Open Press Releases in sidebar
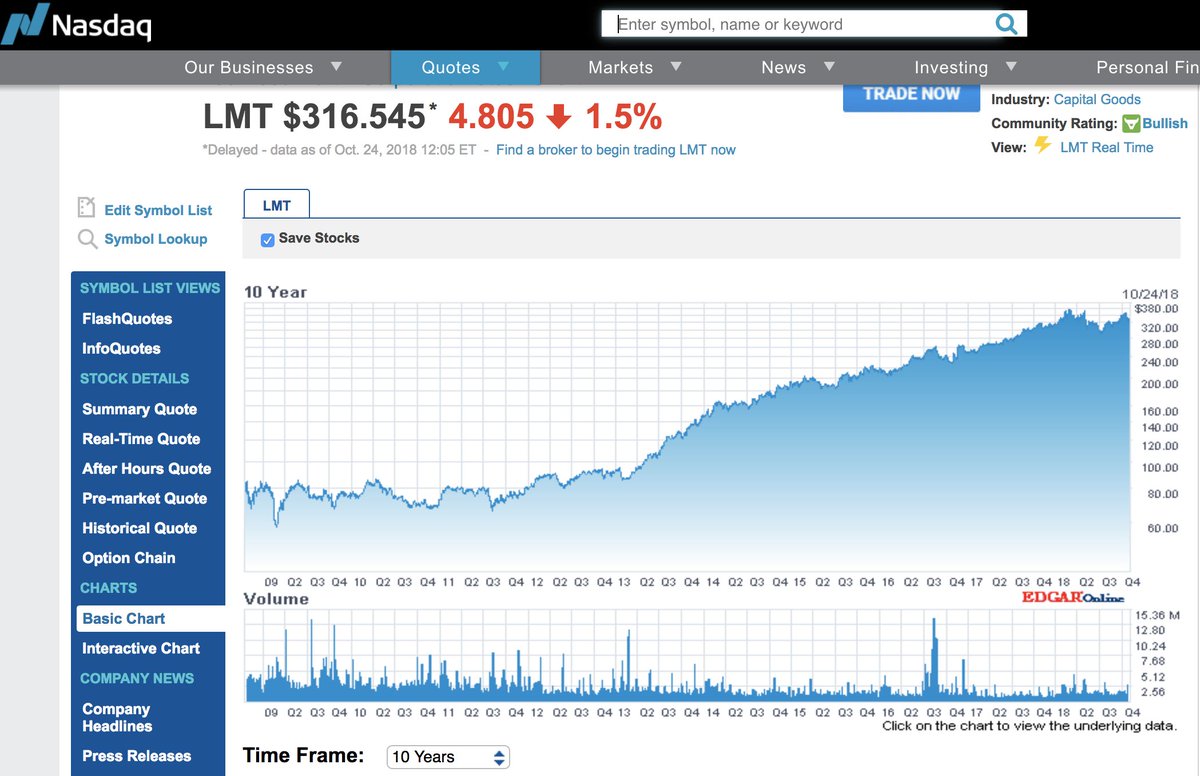Screen dimensions: 1200x776 click(x=137, y=757)
